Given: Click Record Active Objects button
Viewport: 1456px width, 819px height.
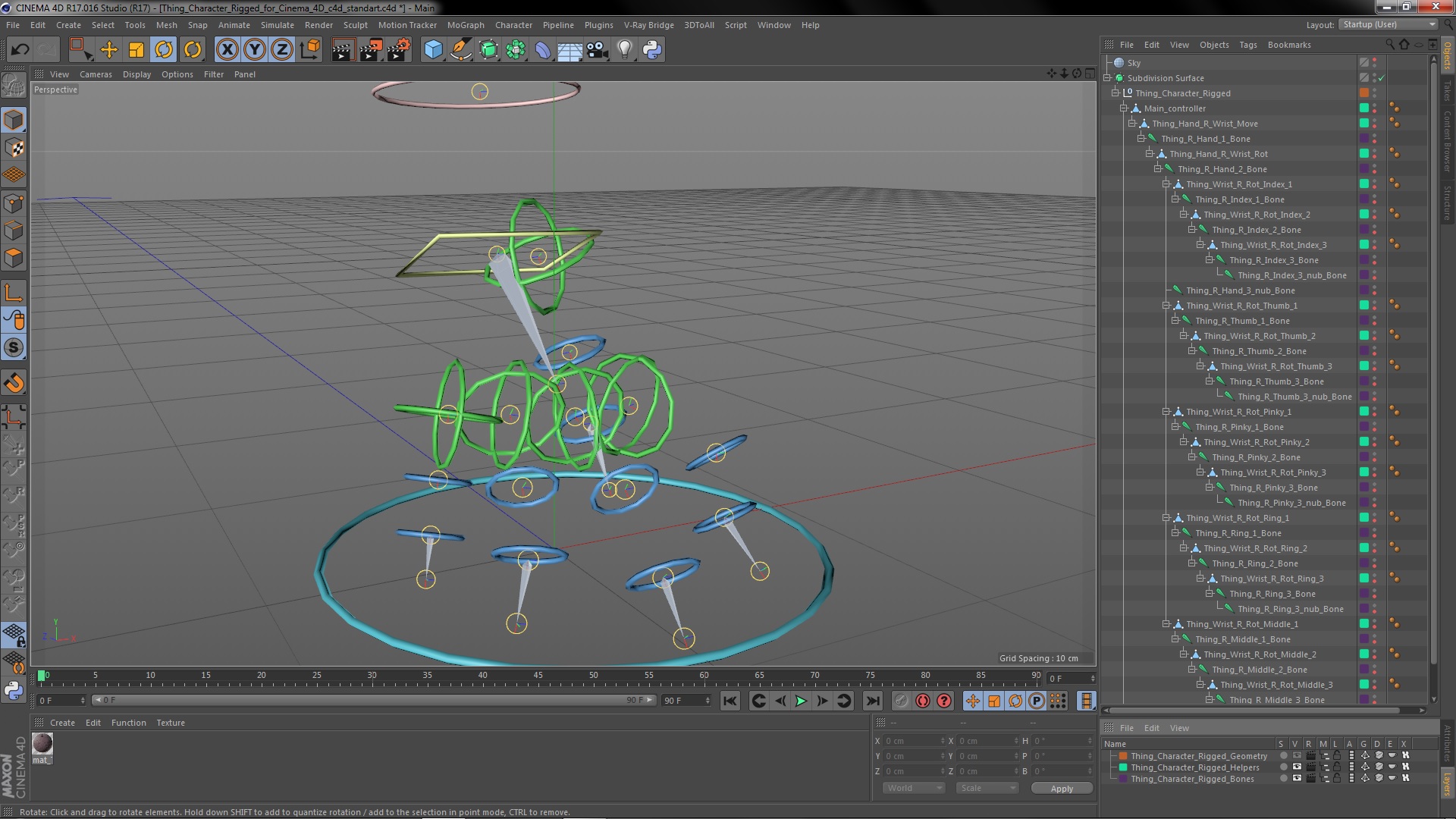Looking at the screenshot, I should coord(901,701).
